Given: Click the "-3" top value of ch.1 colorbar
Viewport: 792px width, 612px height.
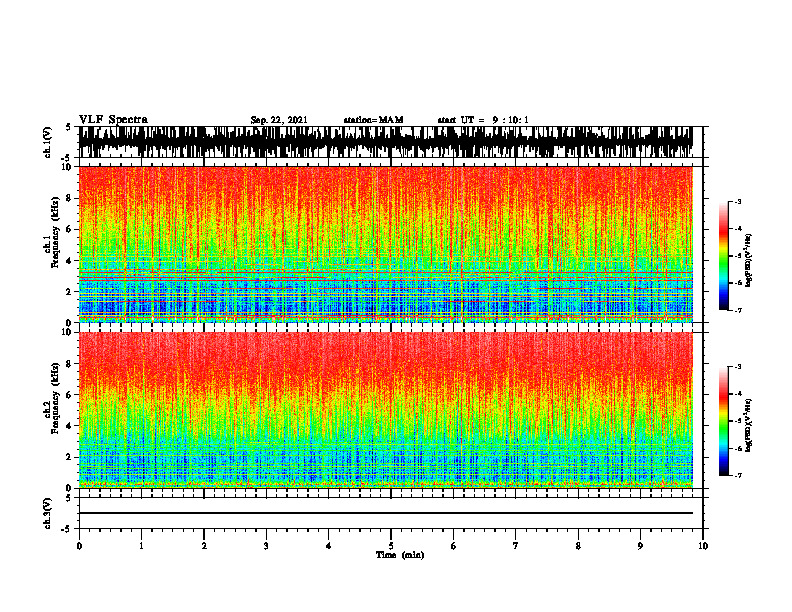Looking at the screenshot, I should click(x=737, y=201).
